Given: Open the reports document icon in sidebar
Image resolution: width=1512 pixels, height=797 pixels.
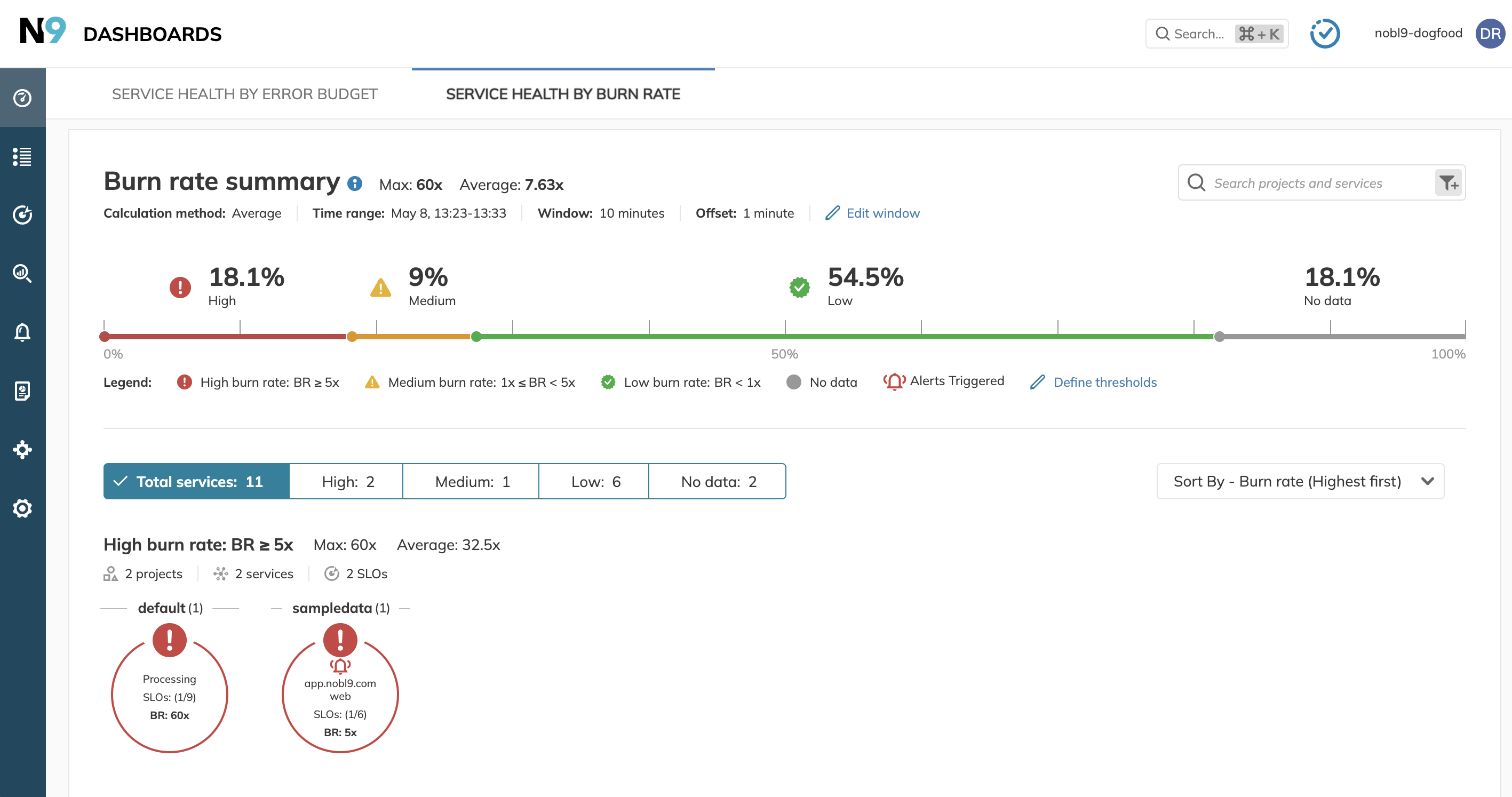Looking at the screenshot, I should click(x=22, y=391).
